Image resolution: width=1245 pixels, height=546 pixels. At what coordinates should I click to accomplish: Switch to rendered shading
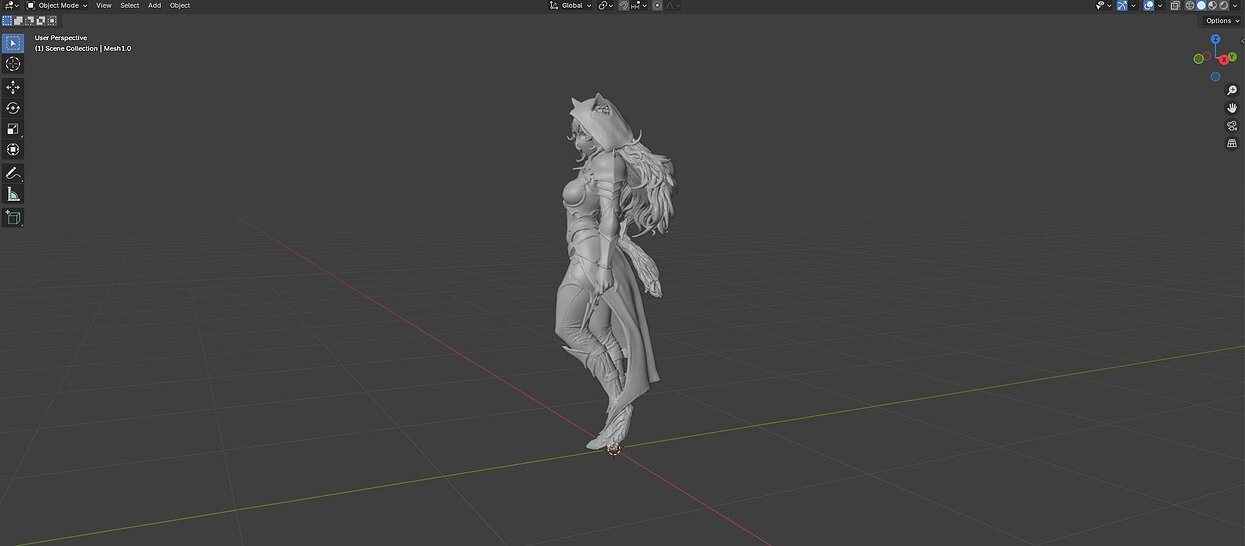[1224, 5]
